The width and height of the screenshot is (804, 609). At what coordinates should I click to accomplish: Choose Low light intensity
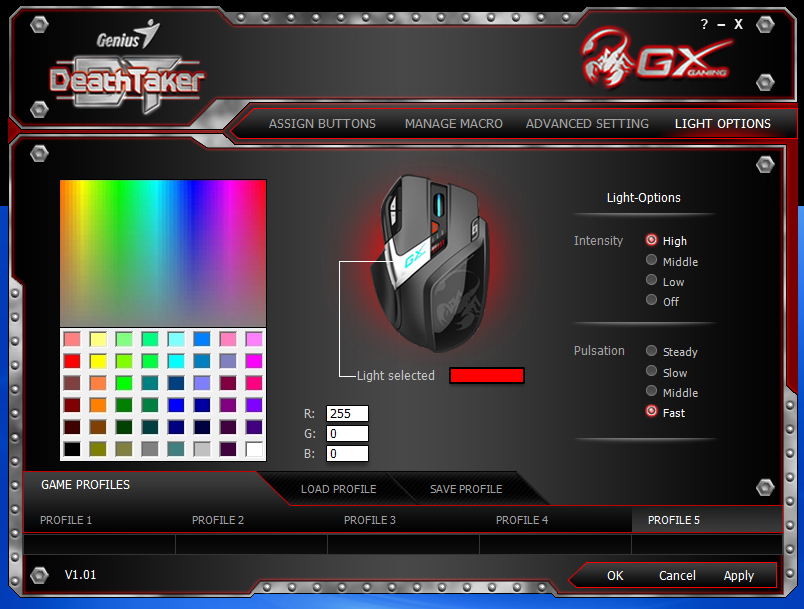pos(652,281)
